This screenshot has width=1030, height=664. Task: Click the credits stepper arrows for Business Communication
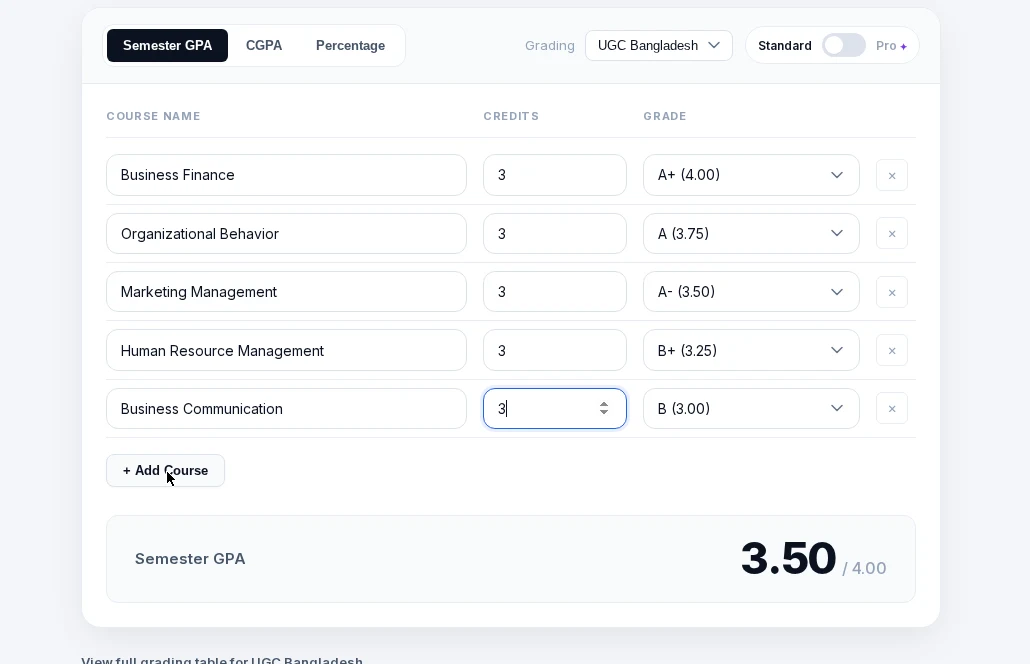click(604, 409)
